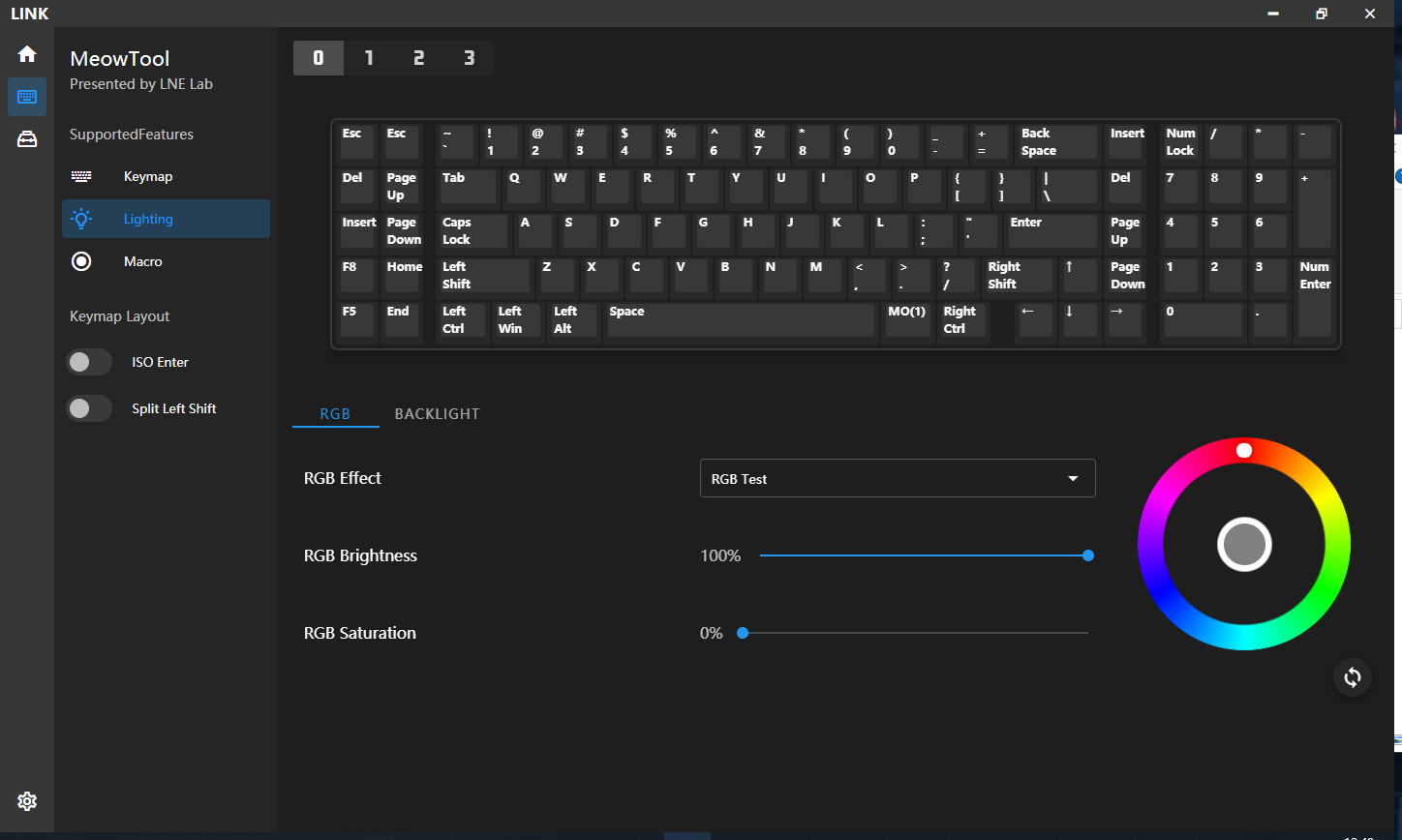The height and width of the screenshot is (840, 1402).
Task: Click the RGB Test dropdown arrow
Action: click(x=1073, y=478)
